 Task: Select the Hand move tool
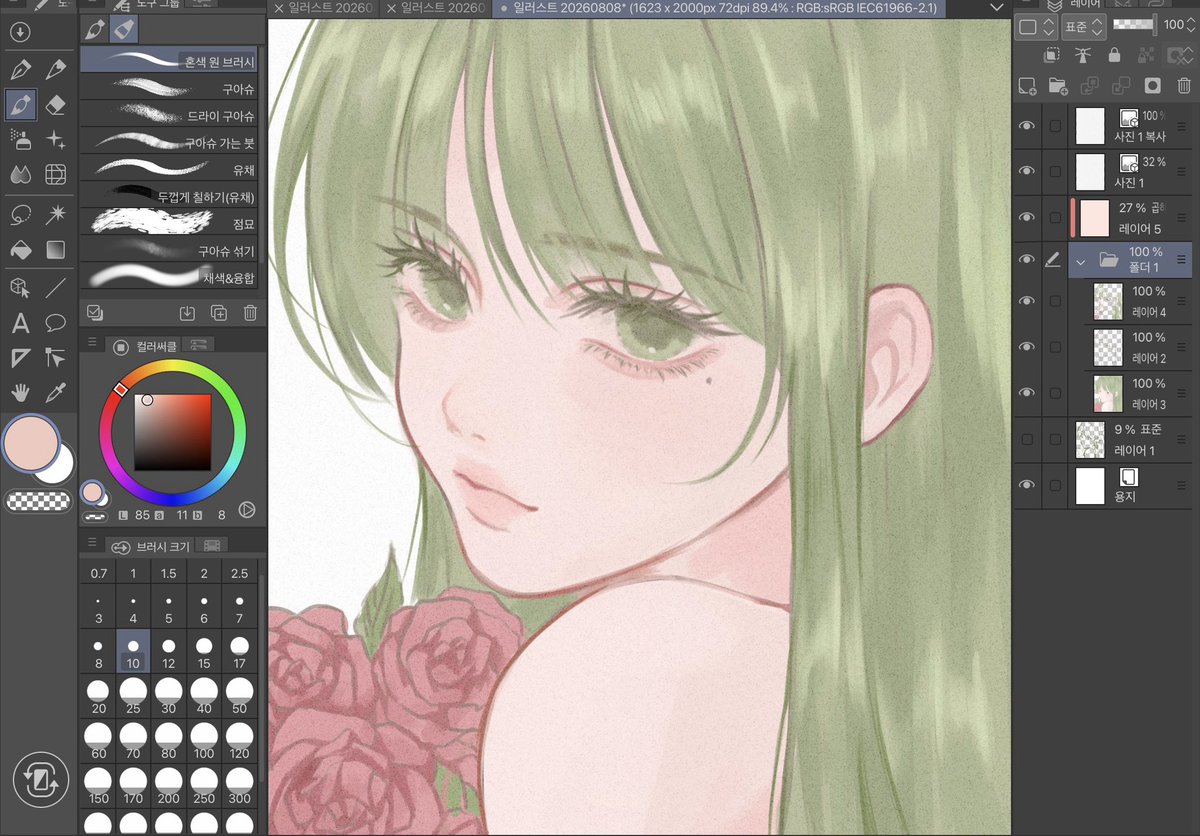(20, 392)
